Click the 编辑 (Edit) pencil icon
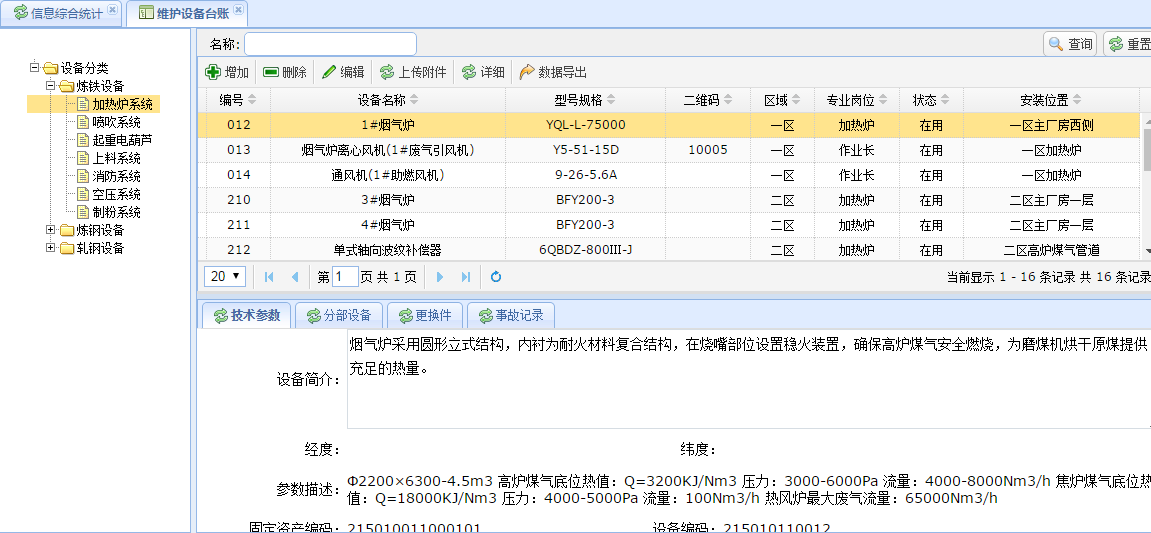This screenshot has height=533, width=1151. (329, 72)
